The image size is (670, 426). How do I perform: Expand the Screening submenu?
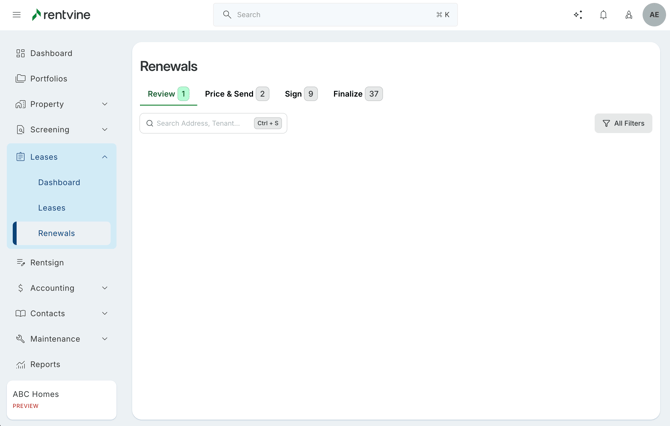coord(105,130)
